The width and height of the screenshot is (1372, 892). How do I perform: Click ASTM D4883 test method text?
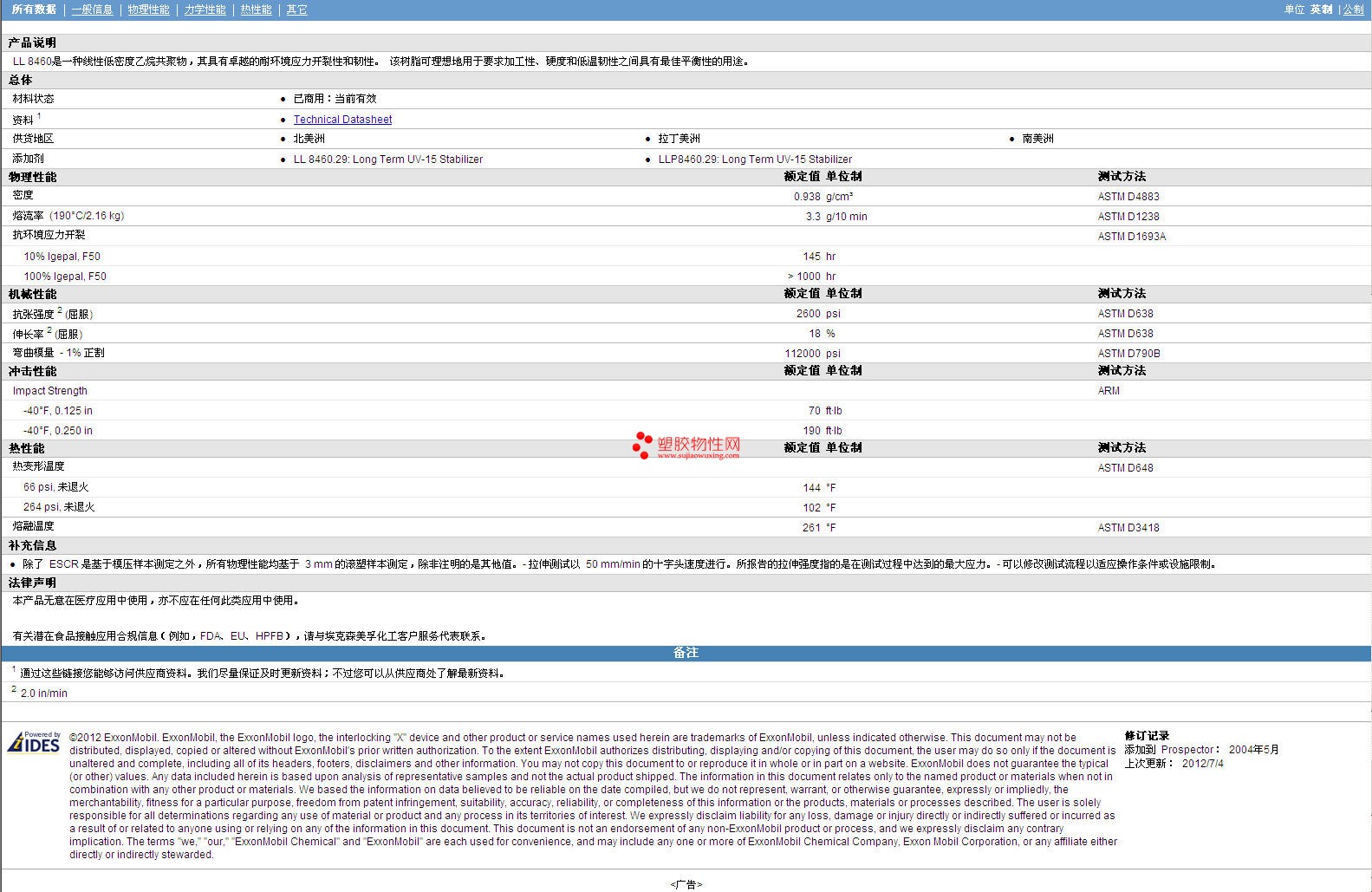tap(1128, 197)
